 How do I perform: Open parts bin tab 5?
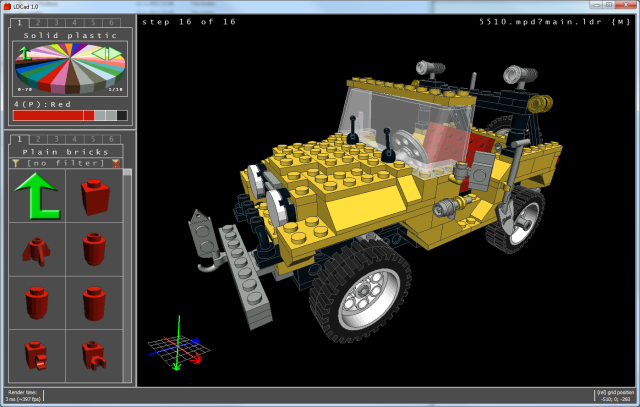pyautogui.click(x=93, y=138)
